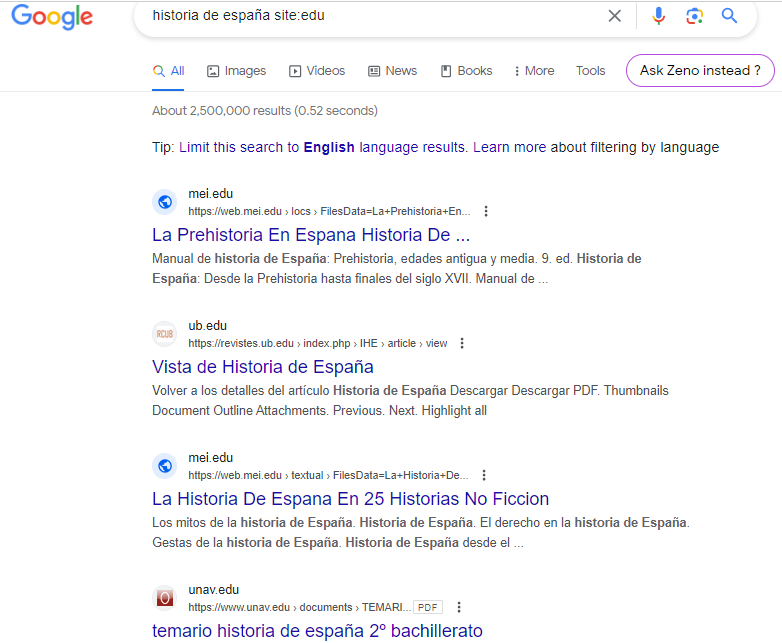Click the RCUB favicon of ub.edu result
The height and width of the screenshot is (643, 782).
[165, 334]
